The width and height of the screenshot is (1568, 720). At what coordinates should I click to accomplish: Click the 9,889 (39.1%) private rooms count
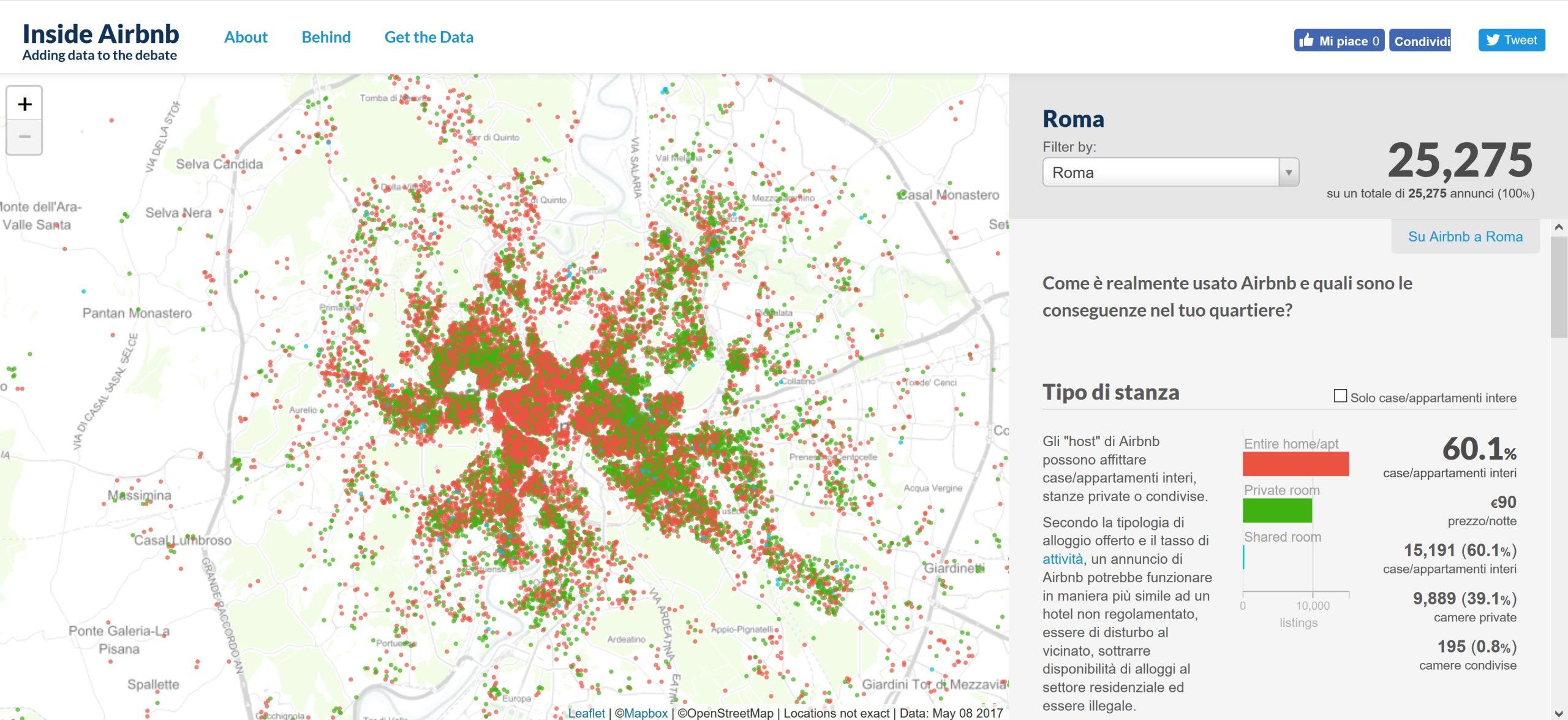1464,599
